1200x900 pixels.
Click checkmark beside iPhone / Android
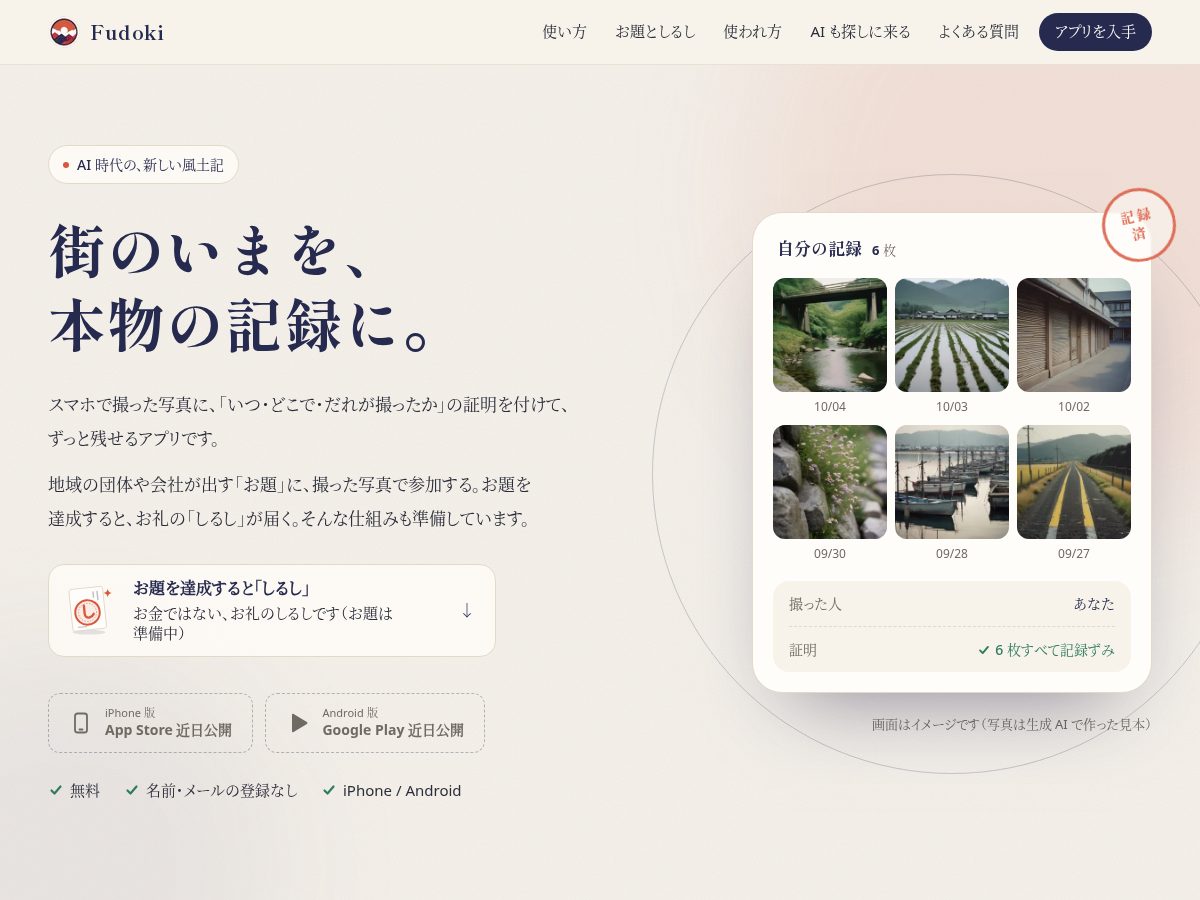[x=329, y=790]
